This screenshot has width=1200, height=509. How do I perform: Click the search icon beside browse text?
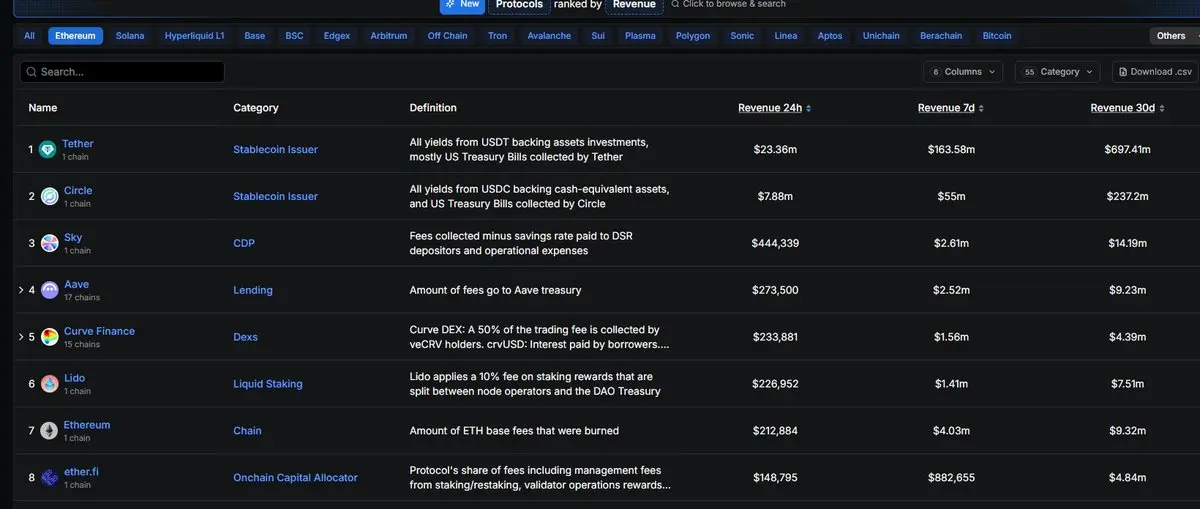pos(675,4)
